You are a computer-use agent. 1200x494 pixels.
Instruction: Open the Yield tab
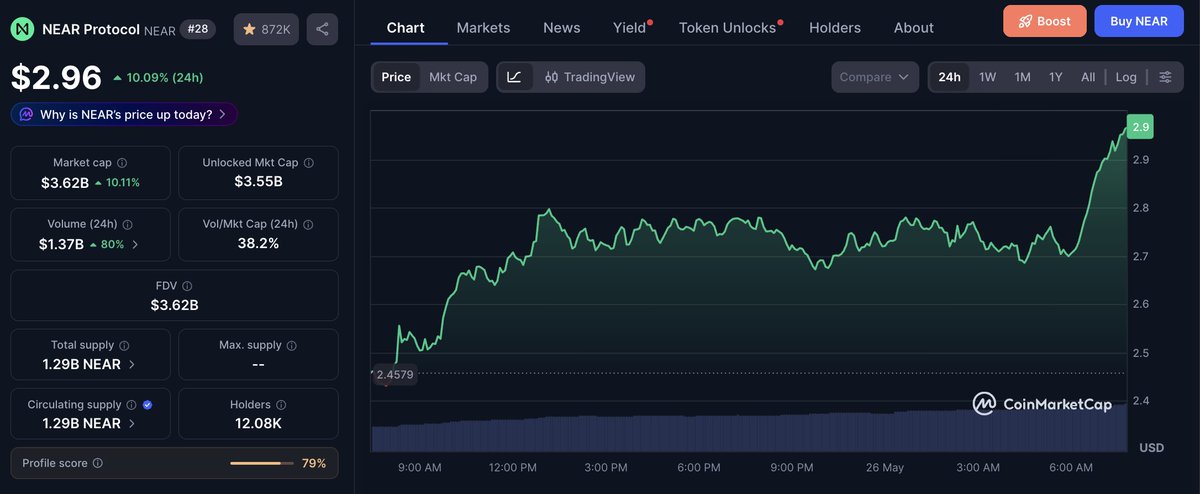(x=630, y=27)
